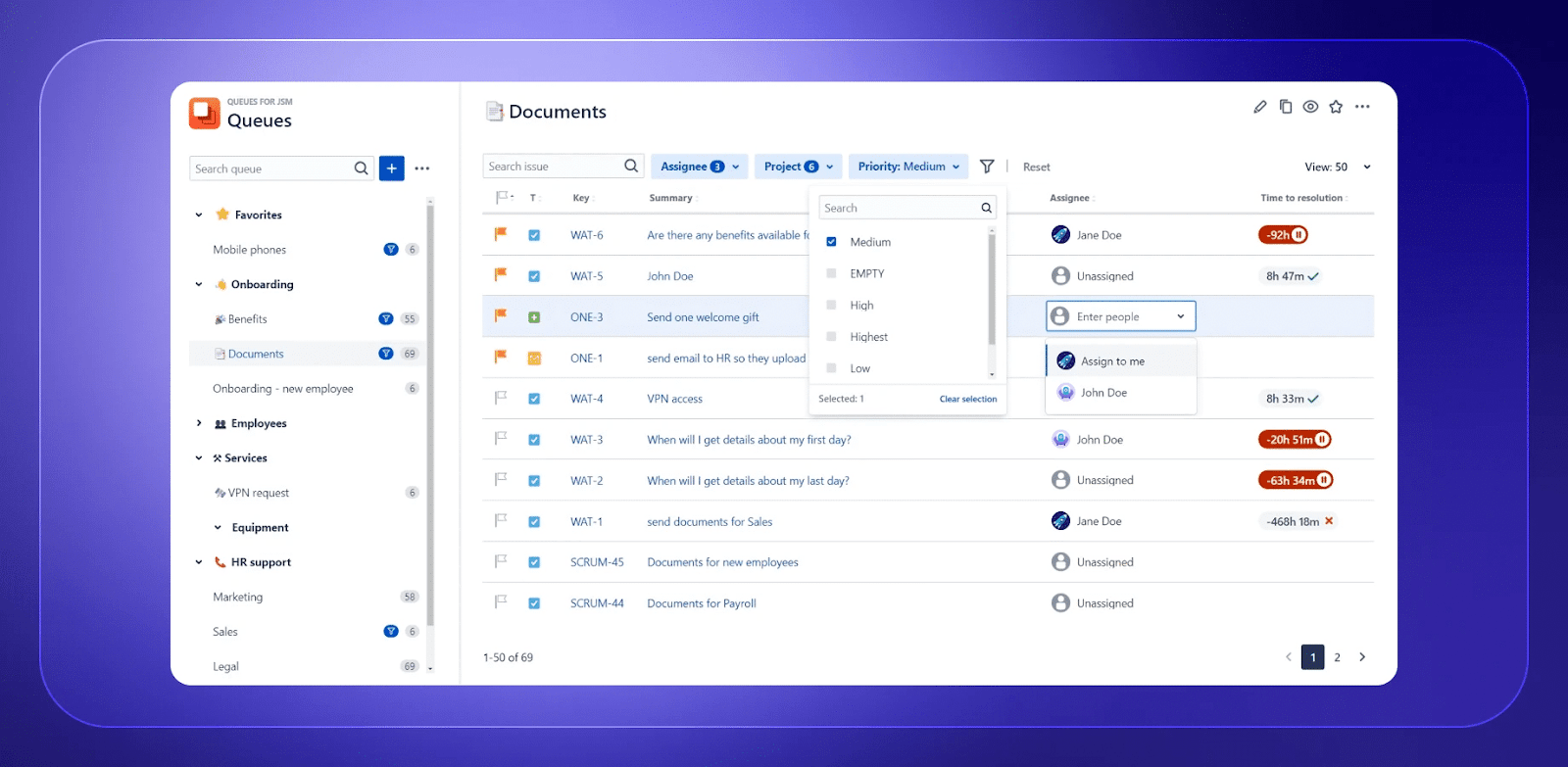Click the issue type icon for ONE-3
1568x767 pixels.
(534, 317)
